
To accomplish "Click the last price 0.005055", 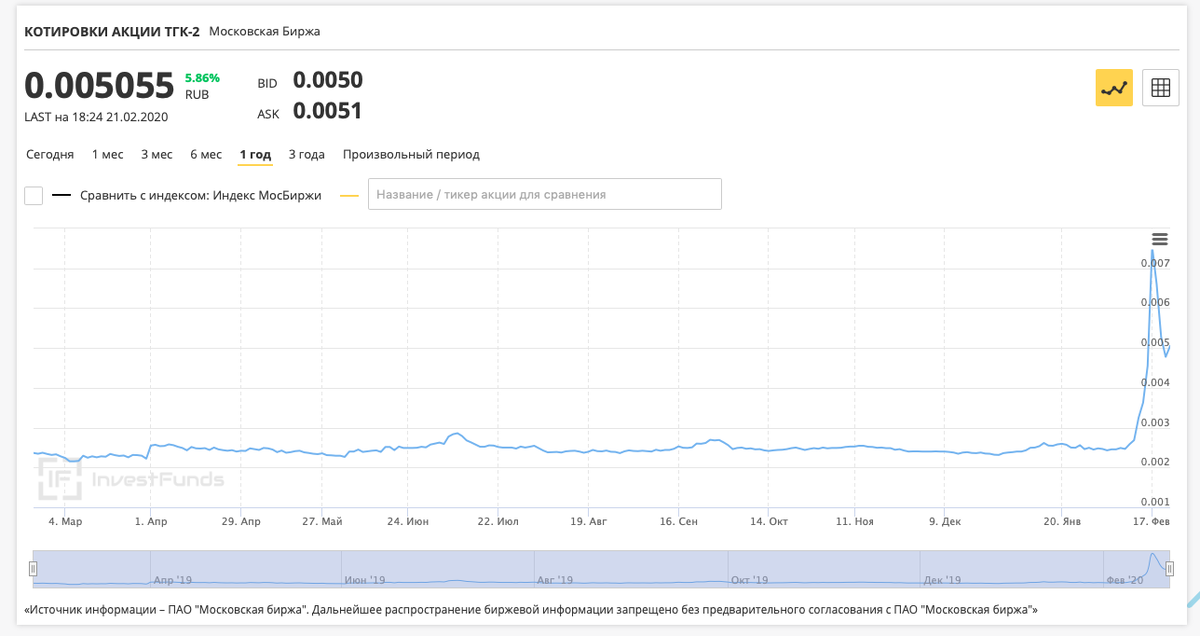I will (99, 86).
